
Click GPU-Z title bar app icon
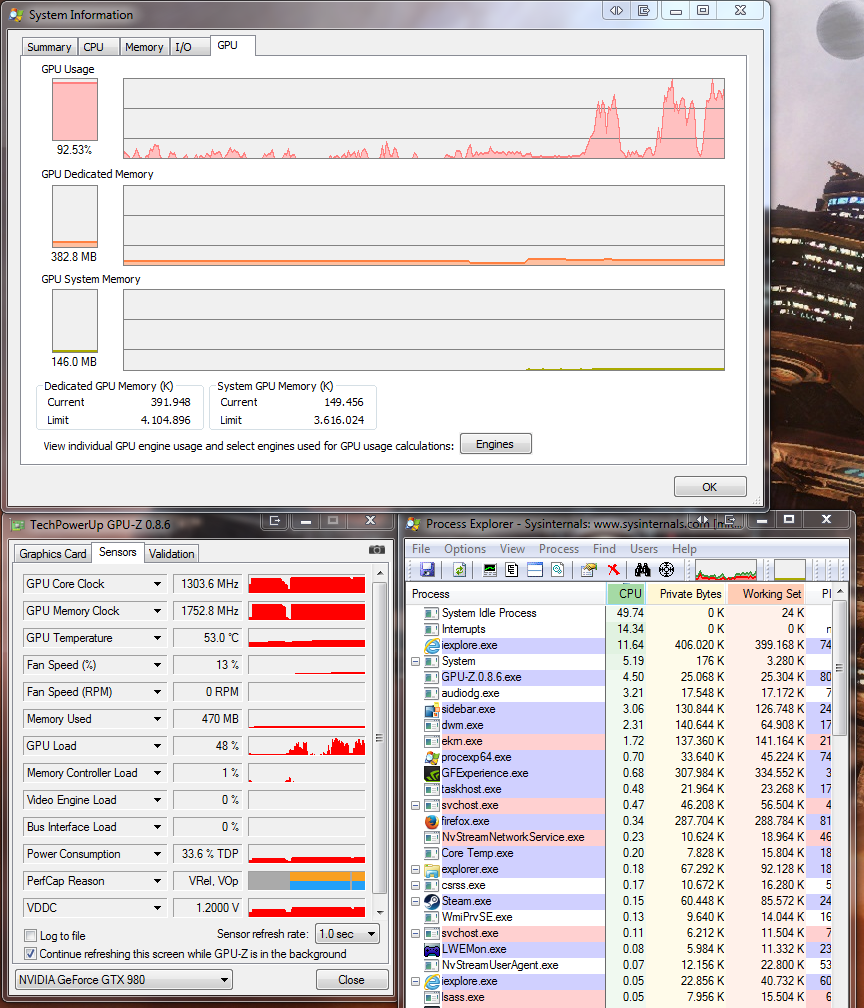[x=18, y=525]
